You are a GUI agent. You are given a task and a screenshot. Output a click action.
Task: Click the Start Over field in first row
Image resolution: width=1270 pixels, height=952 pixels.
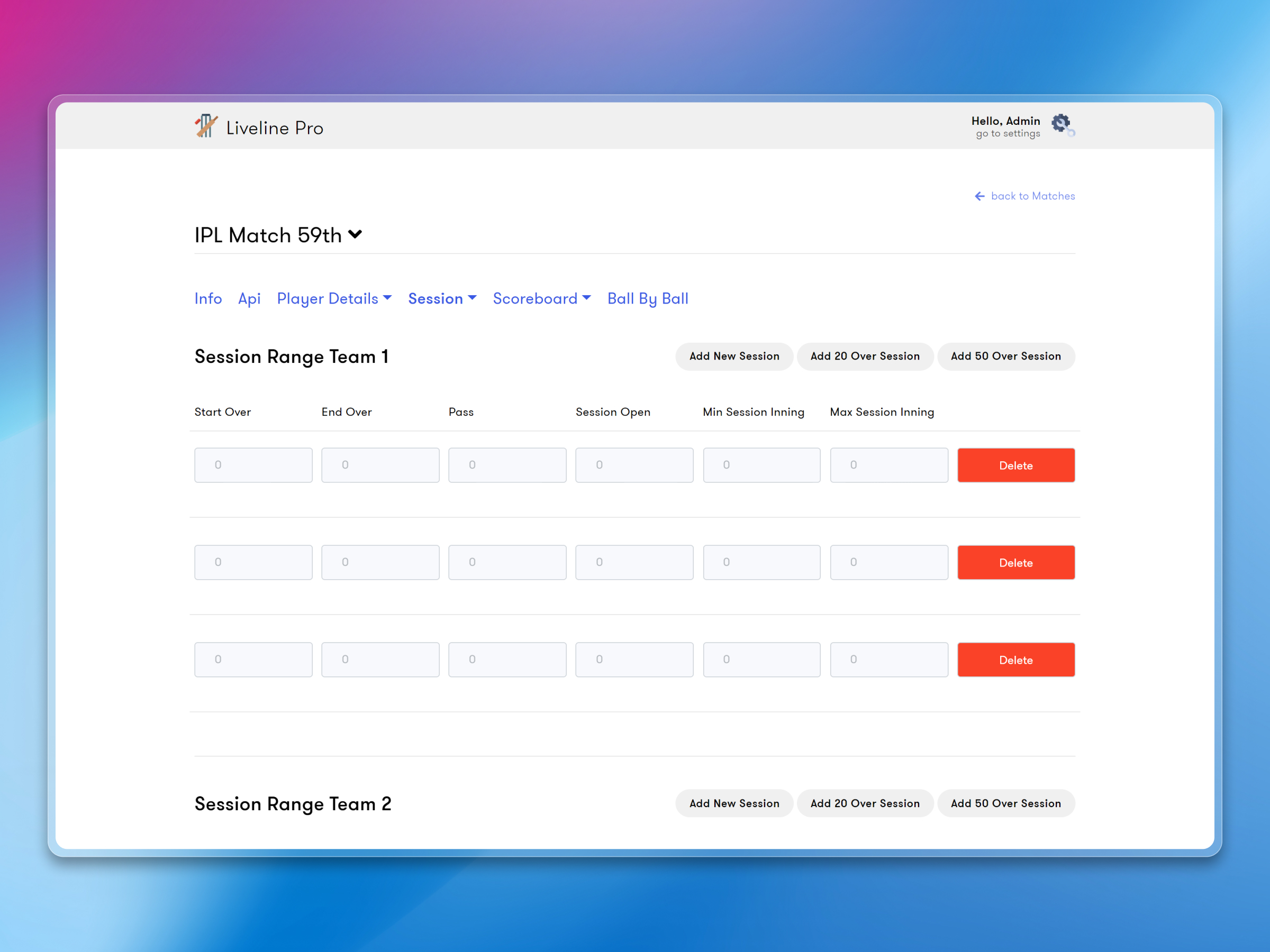[x=253, y=465]
